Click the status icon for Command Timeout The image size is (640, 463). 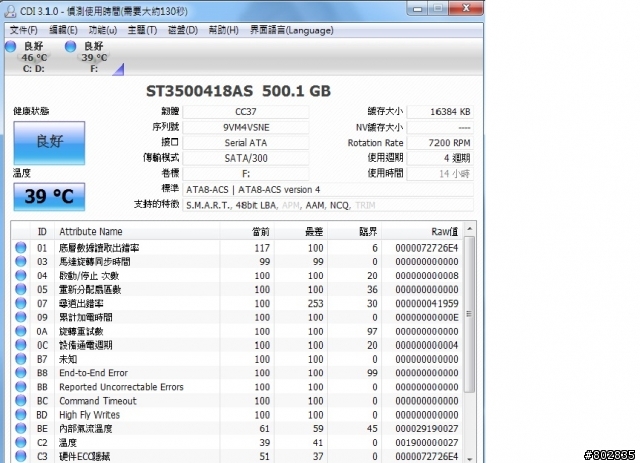(21, 401)
